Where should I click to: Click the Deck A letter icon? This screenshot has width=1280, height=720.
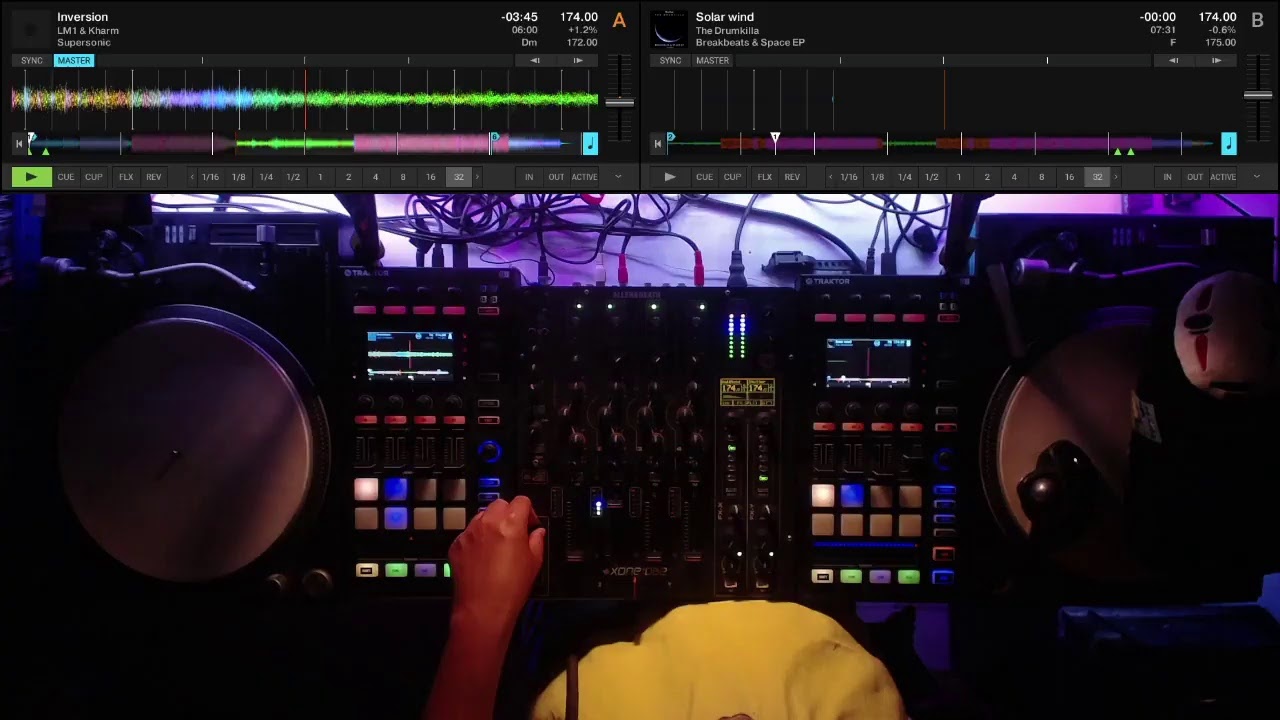[619, 20]
